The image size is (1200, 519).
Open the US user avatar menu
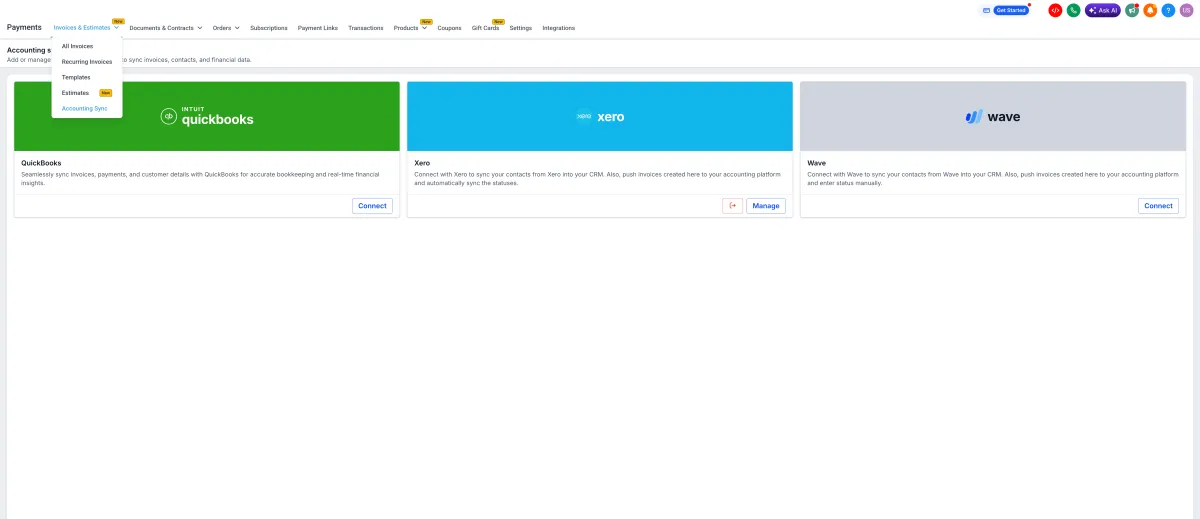pos(1186,10)
